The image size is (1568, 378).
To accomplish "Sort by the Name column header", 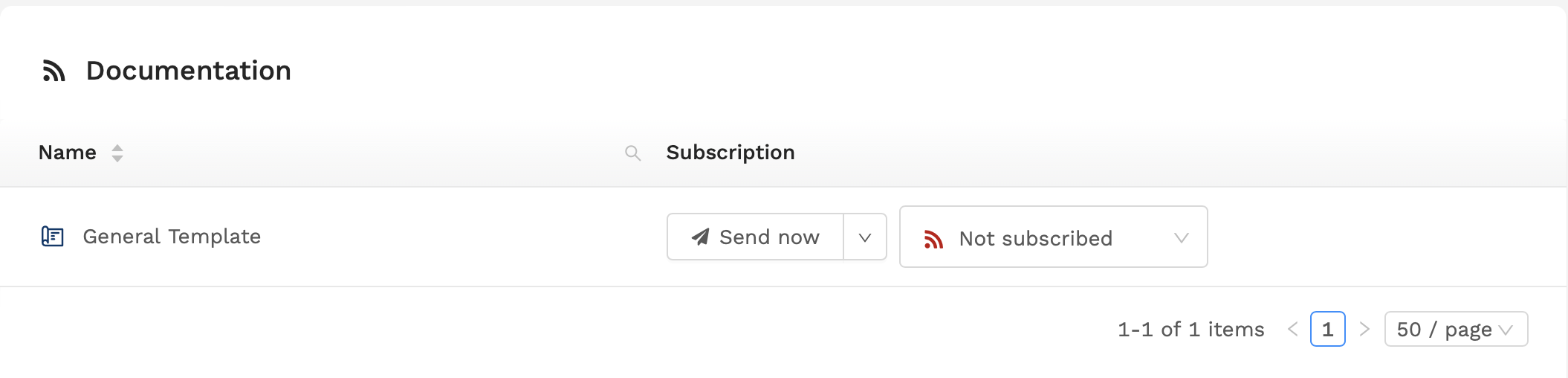I will 68,153.
